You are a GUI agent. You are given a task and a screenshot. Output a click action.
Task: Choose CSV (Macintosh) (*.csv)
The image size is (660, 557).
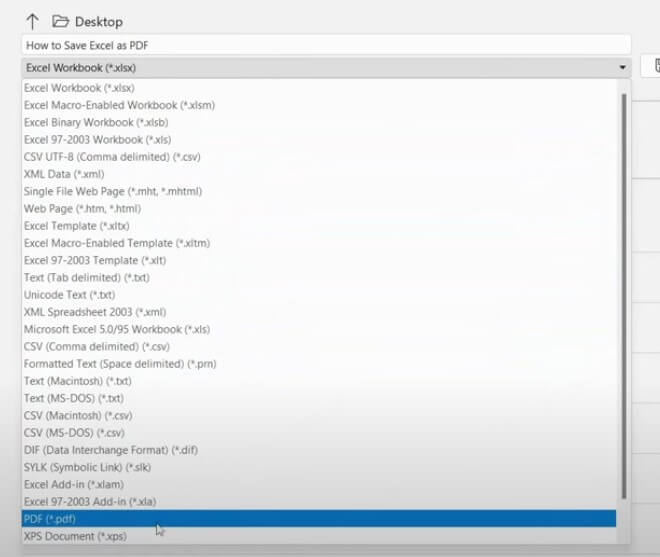(319, 416)
